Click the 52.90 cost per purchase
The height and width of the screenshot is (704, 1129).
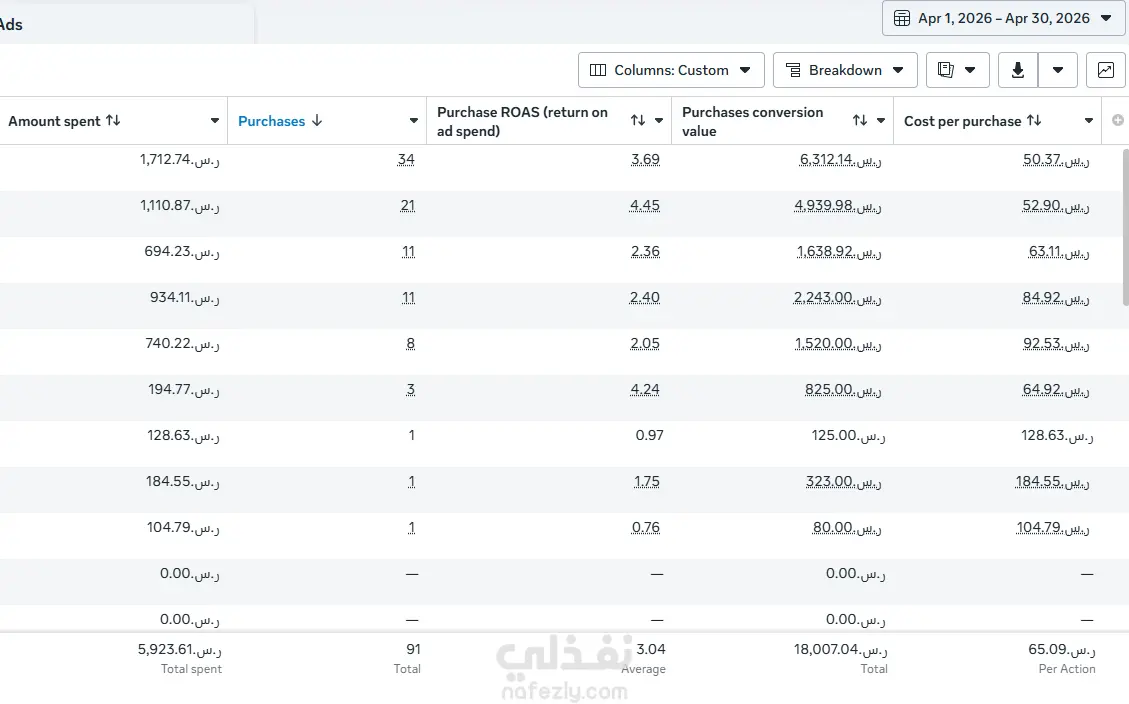1056,205
